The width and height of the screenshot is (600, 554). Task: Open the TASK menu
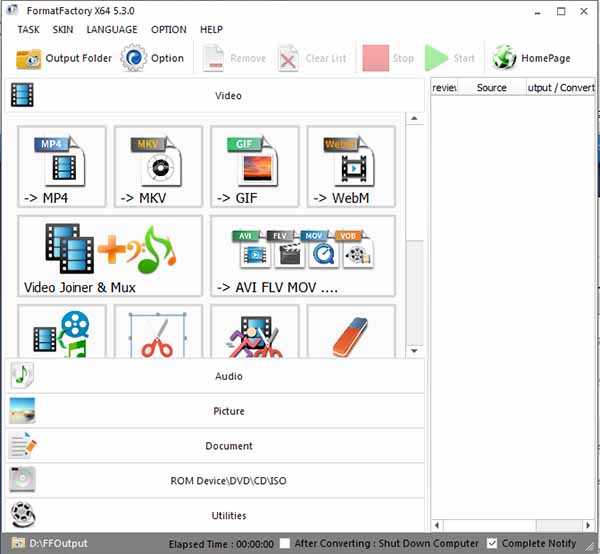28,29
